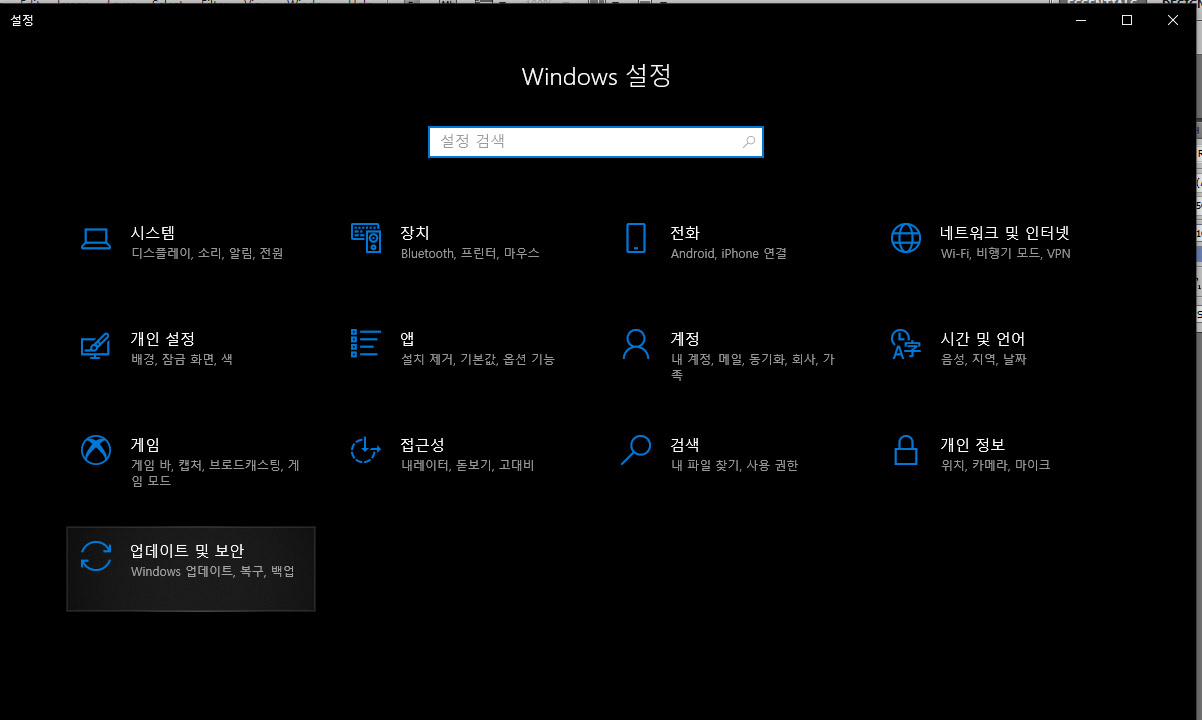Viewport: 1202px width, 720px height.
Task: Open 네트워크 및 인터넷 via the globe icon
Action: click(x=905, y=239)
